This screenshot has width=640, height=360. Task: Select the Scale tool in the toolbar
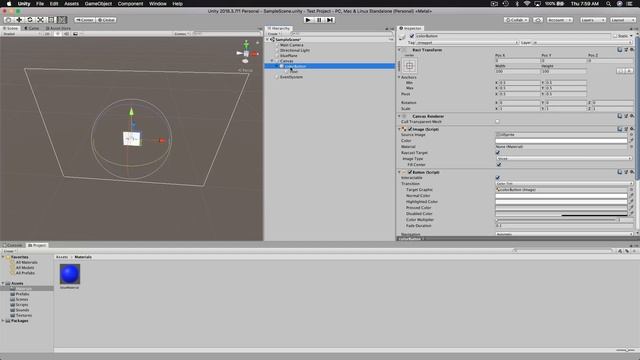(40, 20)
